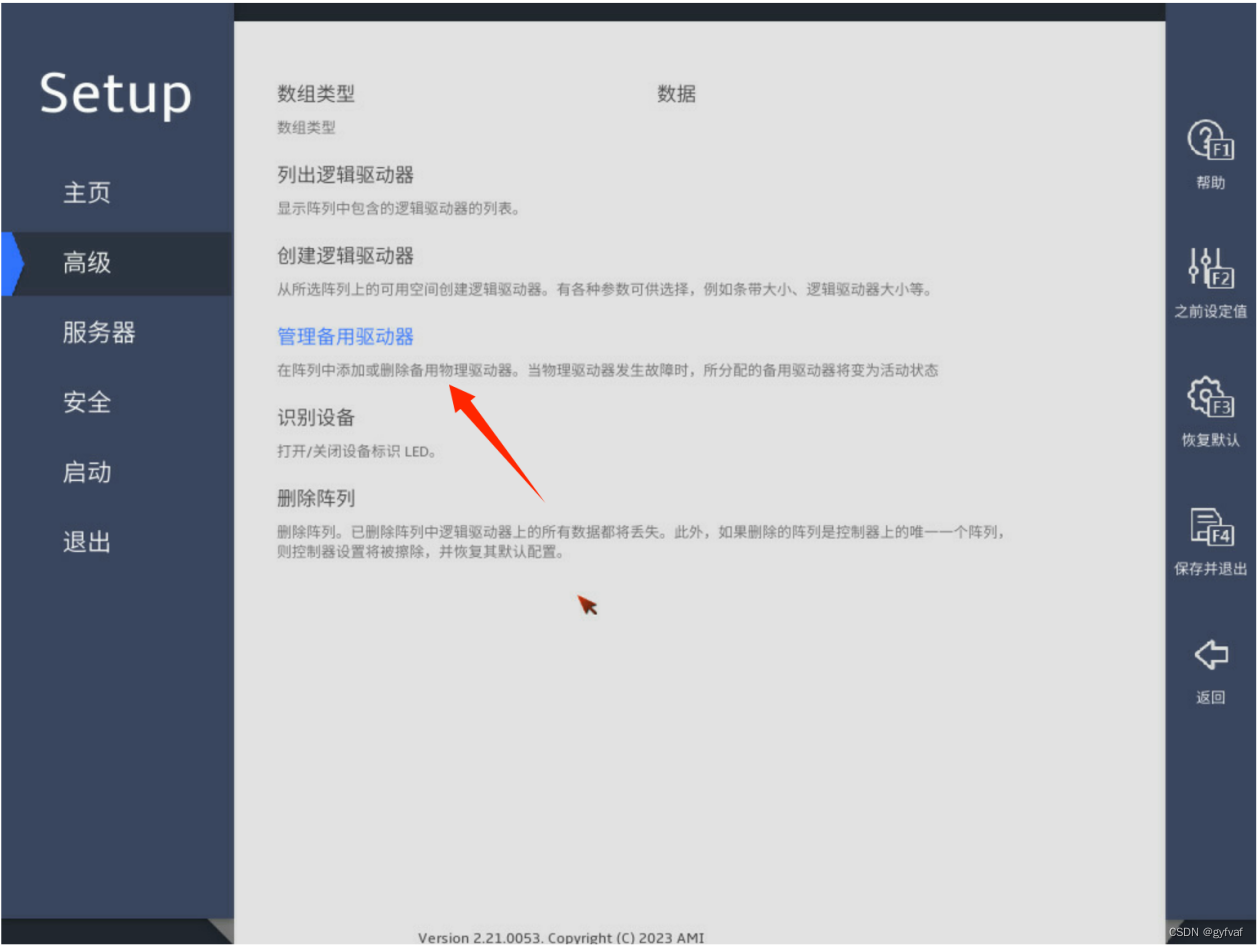
Task: Open 列出逻辑驱动器 option
Action: tap(345, 176)
